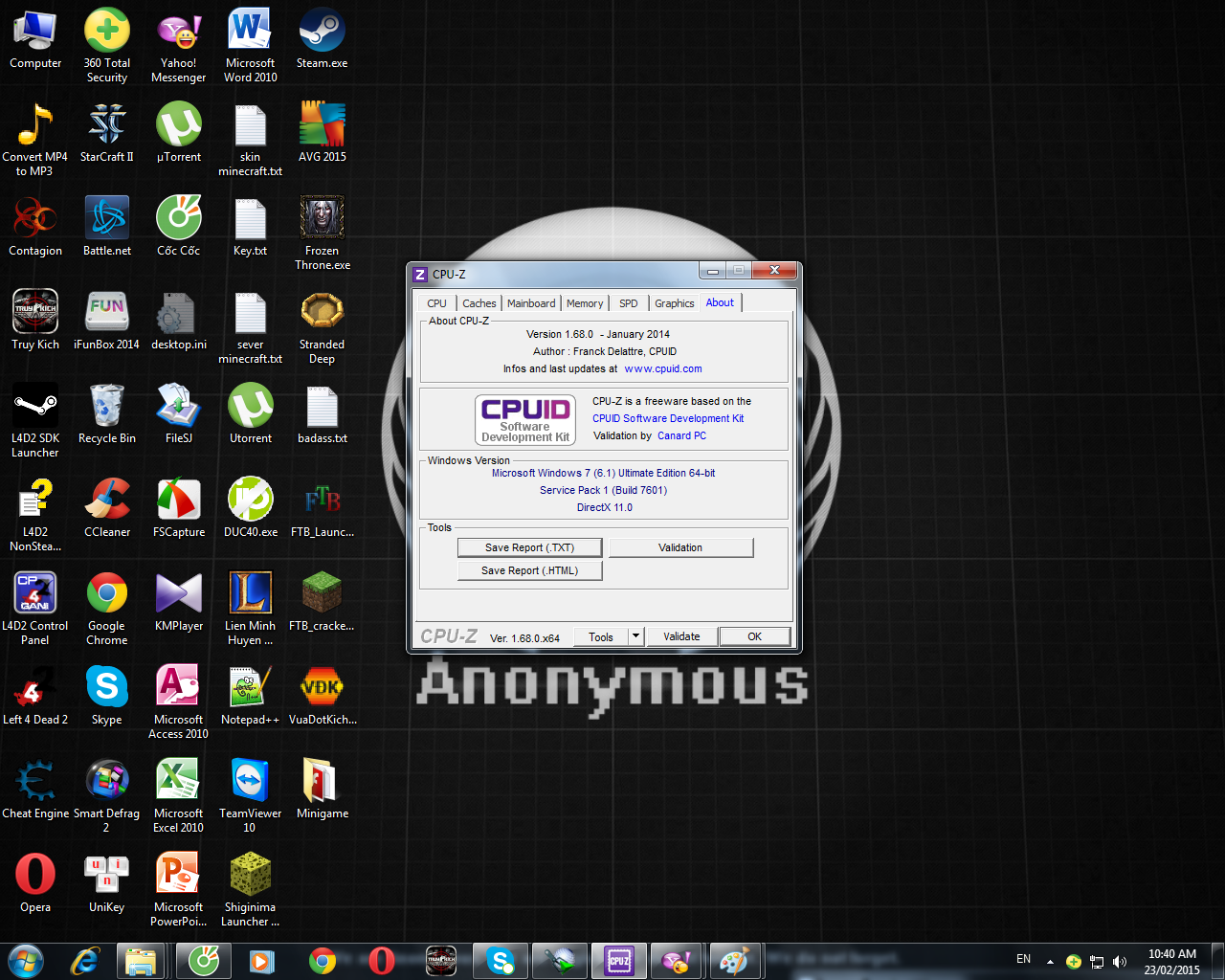The image size is (1225, 980).
Task: Open the Windows Start menu
Action: (x=25, y=960)
